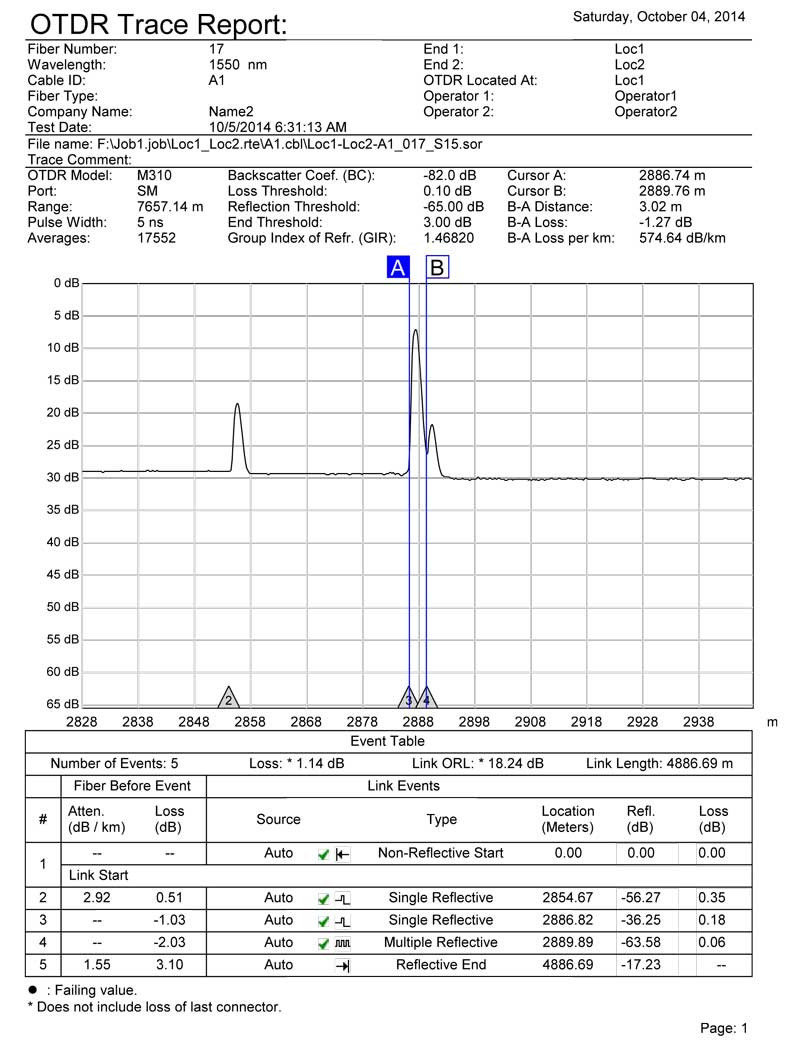Image resolution: width=800 pixels, height=1040 pixels.
Task: Click the Reflective End event icon
Action: pos(342,965)
